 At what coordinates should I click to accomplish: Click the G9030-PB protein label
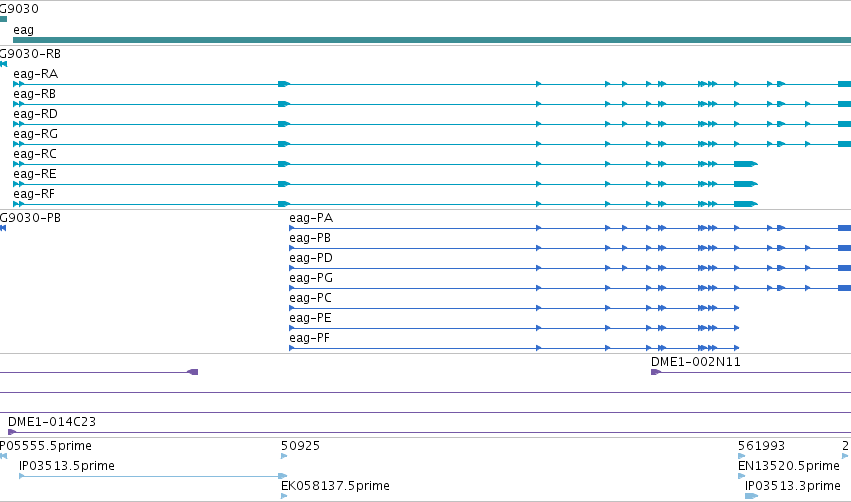30,218
